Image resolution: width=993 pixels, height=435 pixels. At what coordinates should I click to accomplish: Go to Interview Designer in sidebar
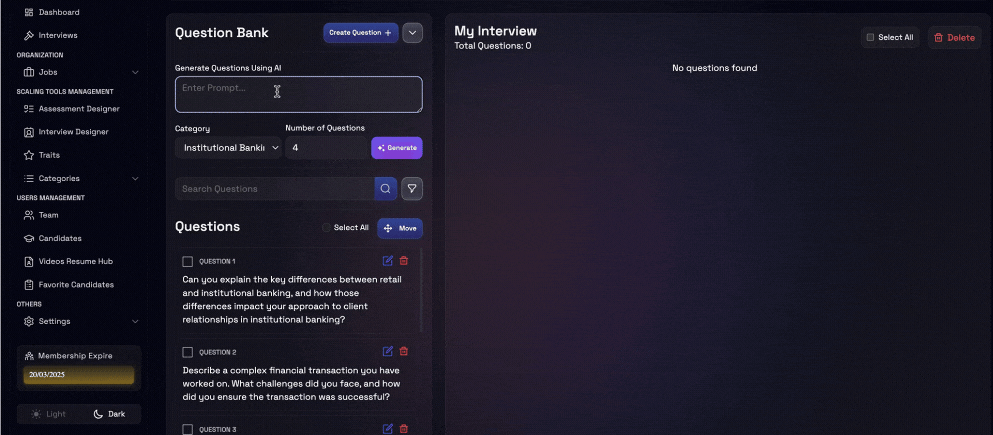73,132
